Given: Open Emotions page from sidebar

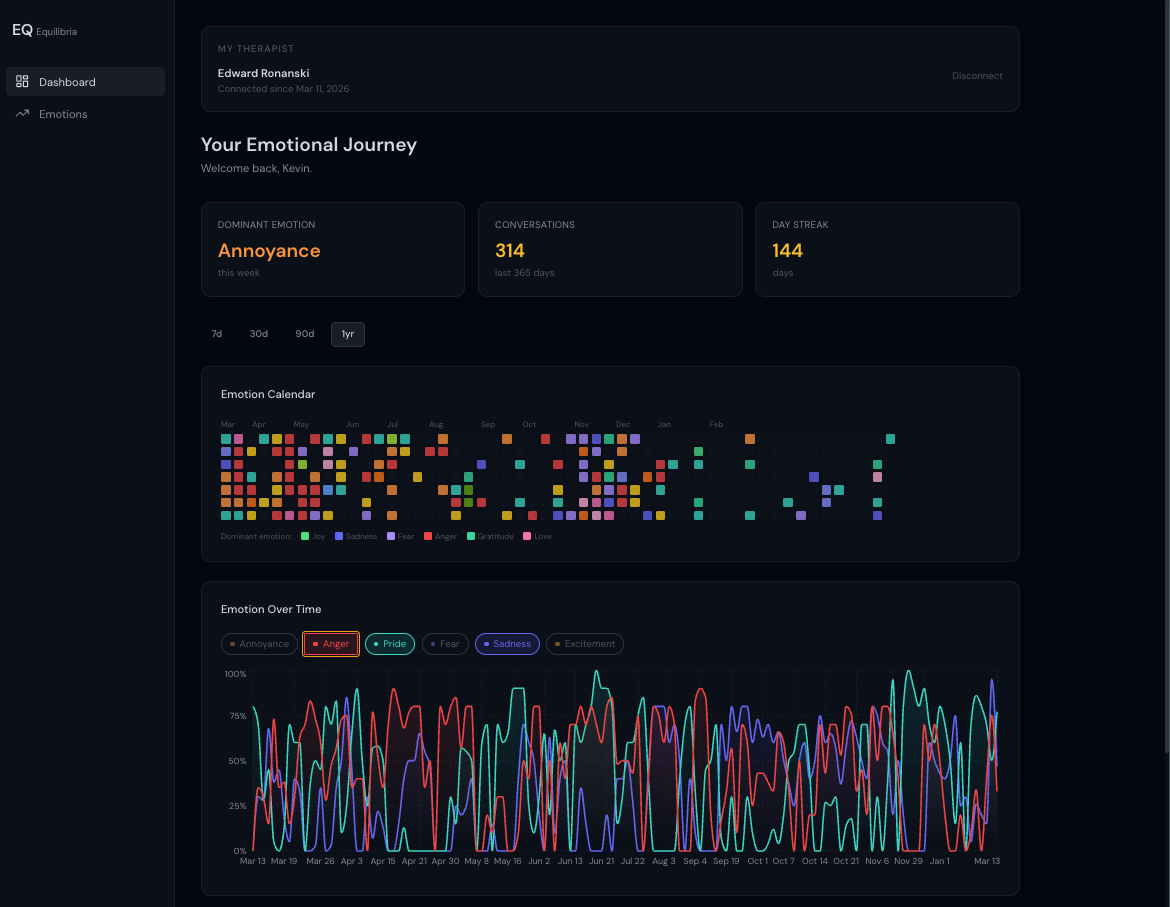Looking at the screenshot, I should click(x=63, y=114).
